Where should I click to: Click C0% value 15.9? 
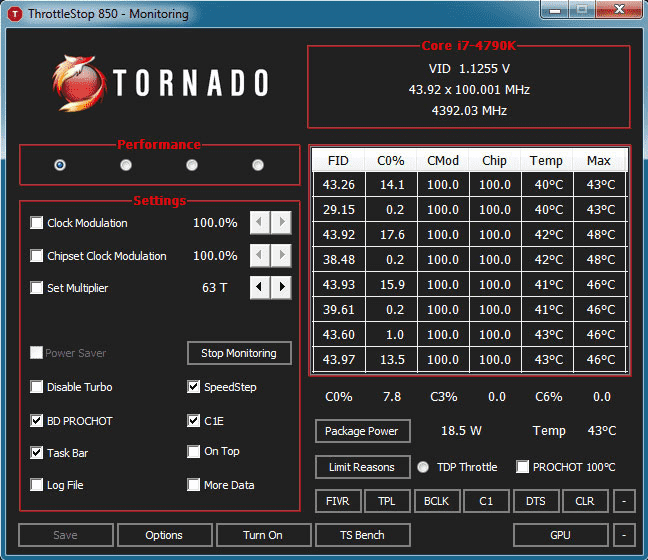[x=391, y=285]
